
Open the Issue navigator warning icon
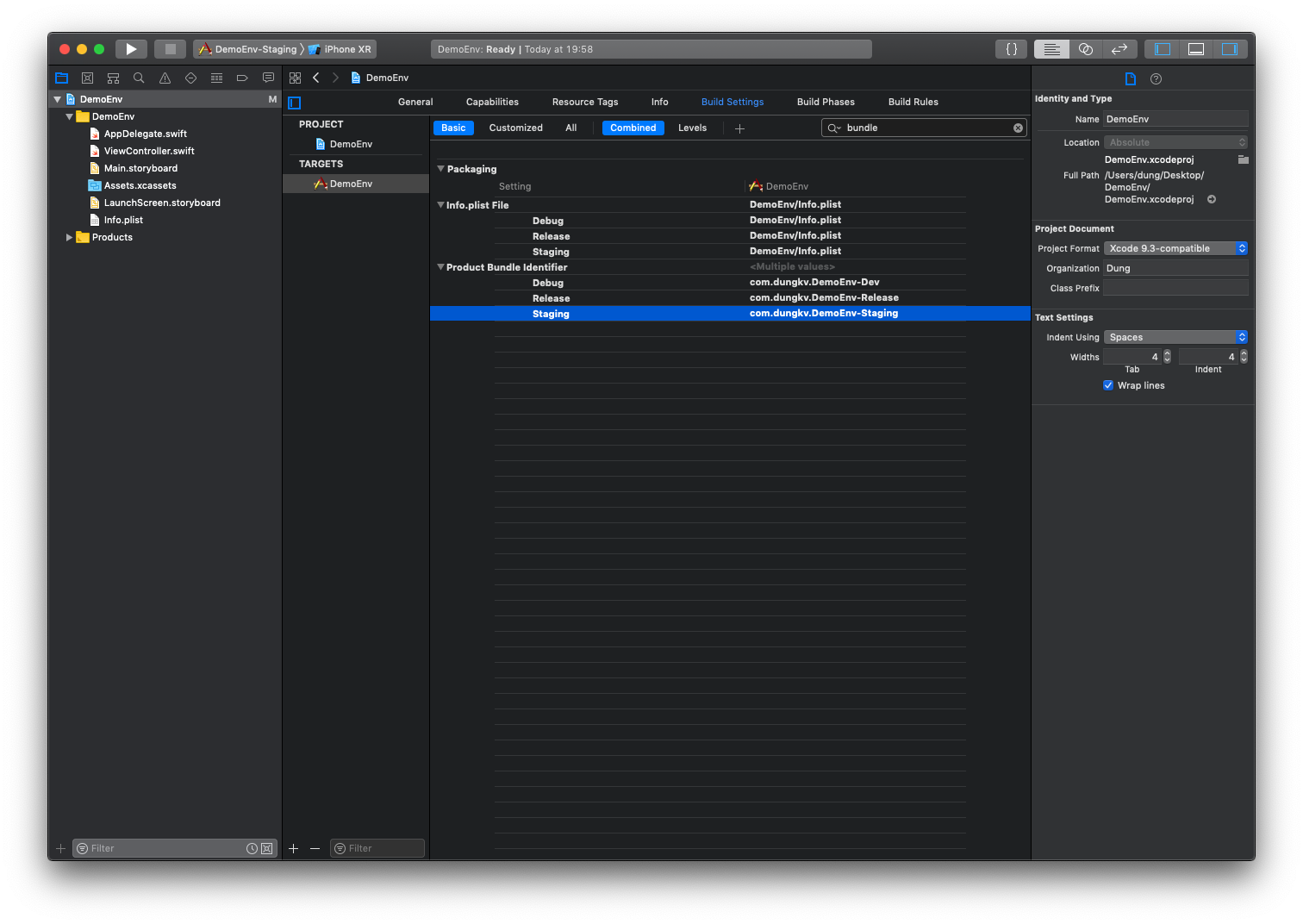(x=165, y=78)
